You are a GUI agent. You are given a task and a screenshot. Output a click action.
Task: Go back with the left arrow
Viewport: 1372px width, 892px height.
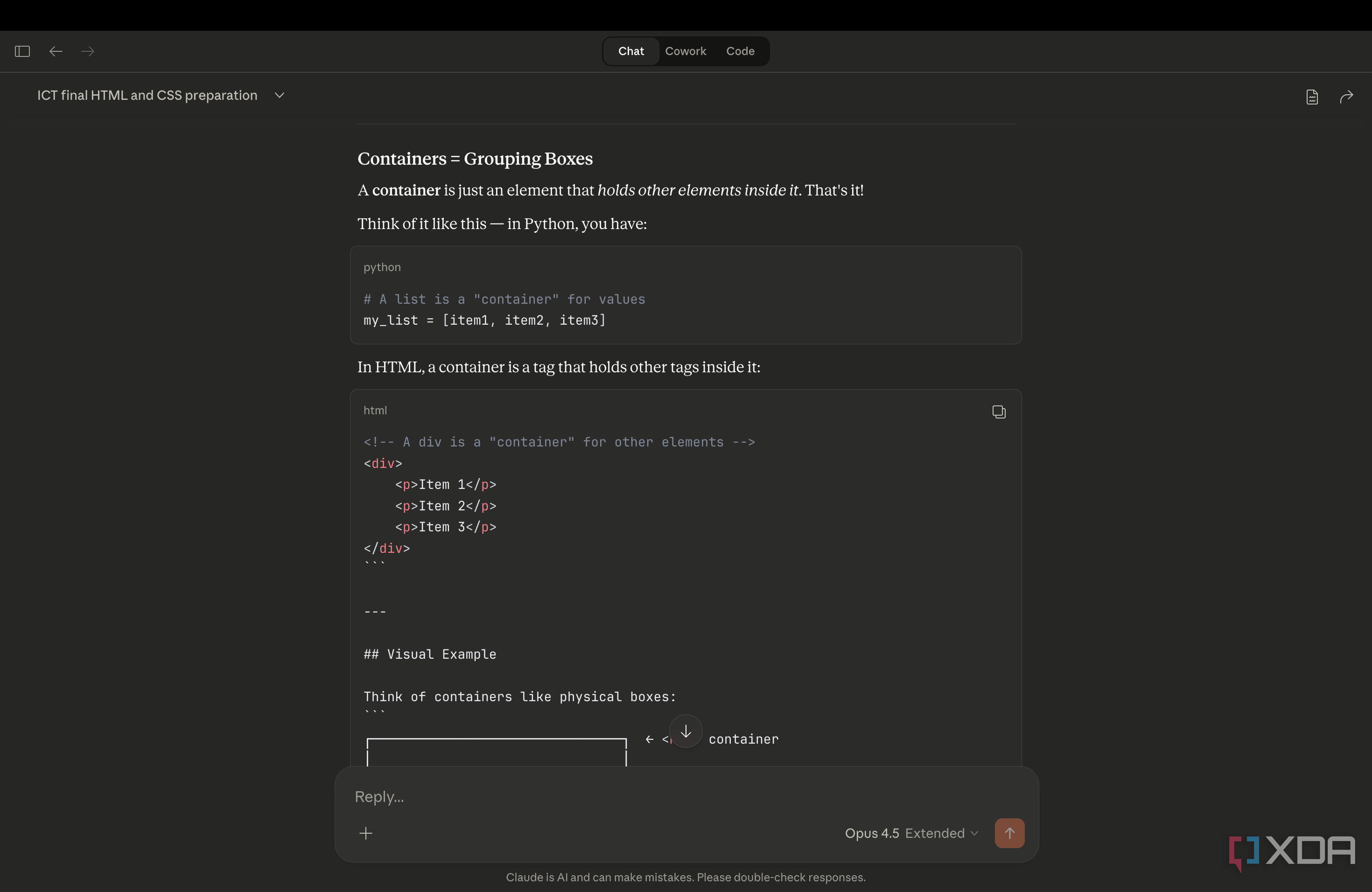[56, 51]
